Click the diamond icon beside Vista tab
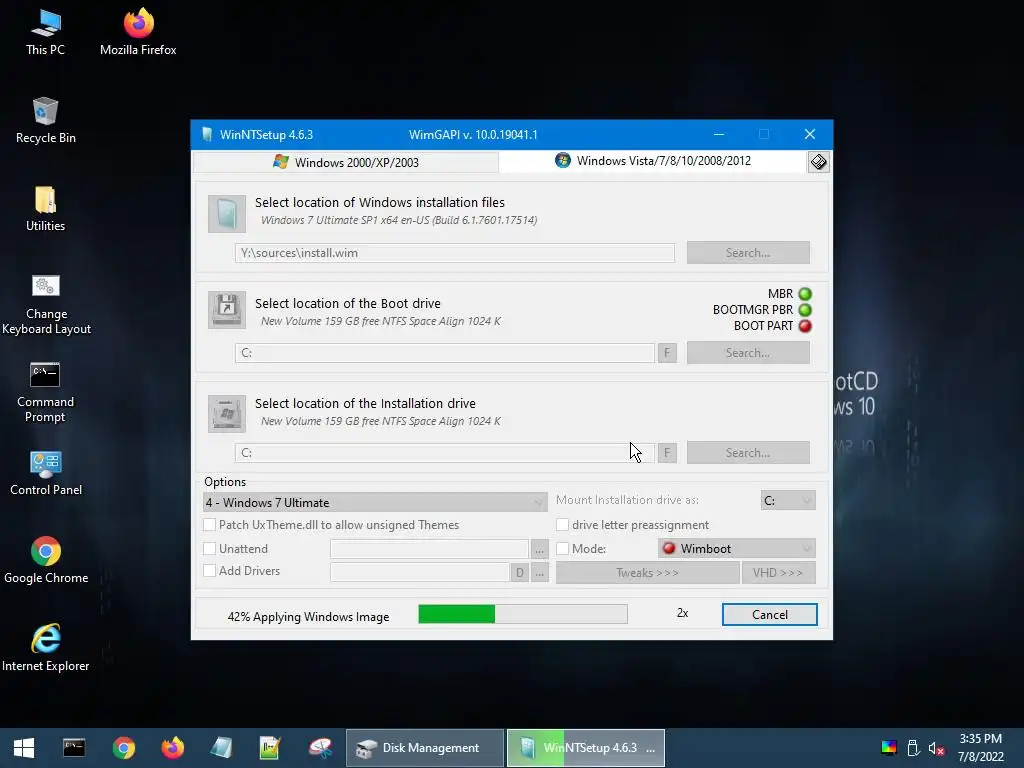 pyautogui.click(x=818, y=162)
